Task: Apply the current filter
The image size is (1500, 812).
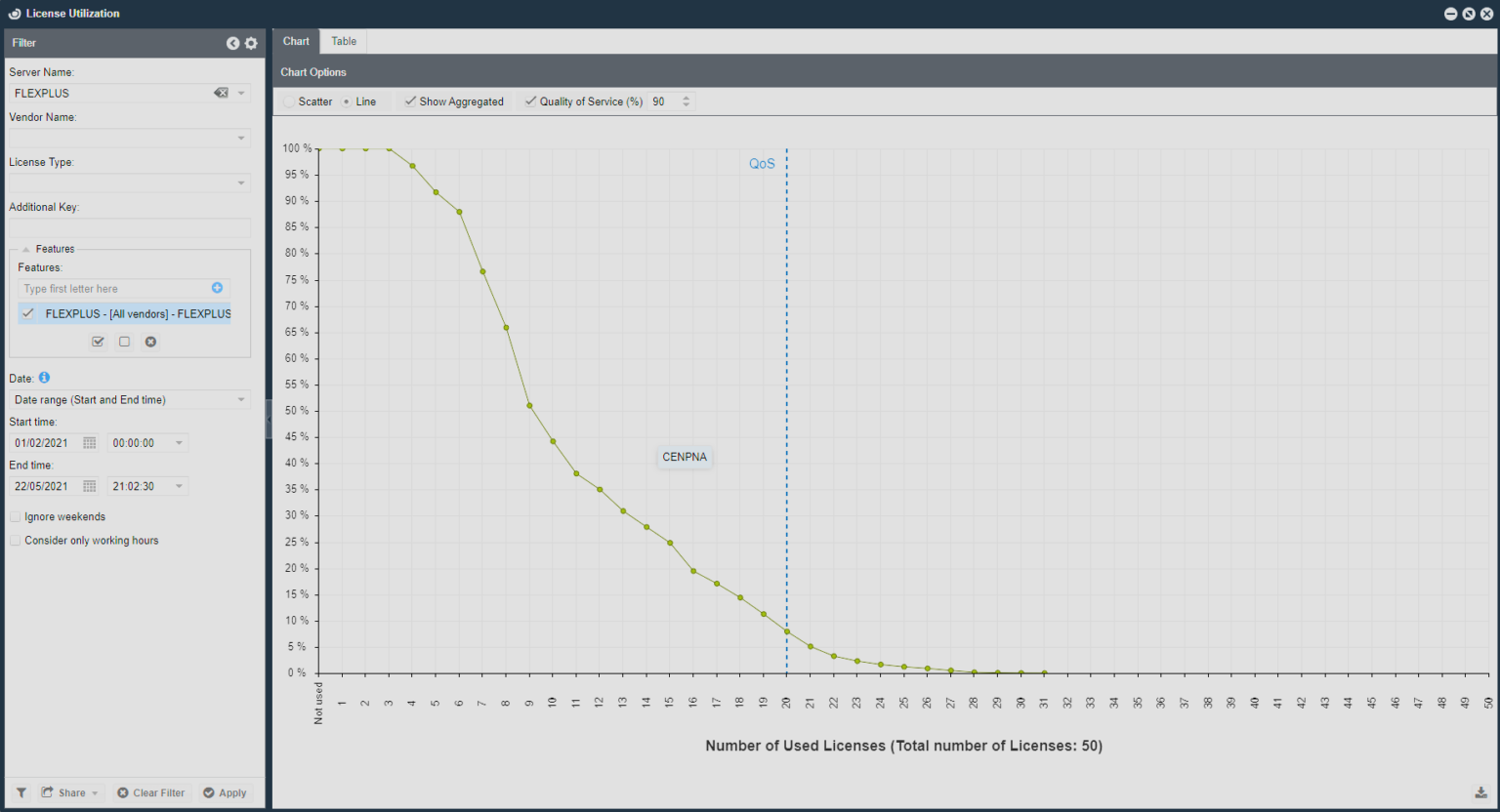Action: 225,792
